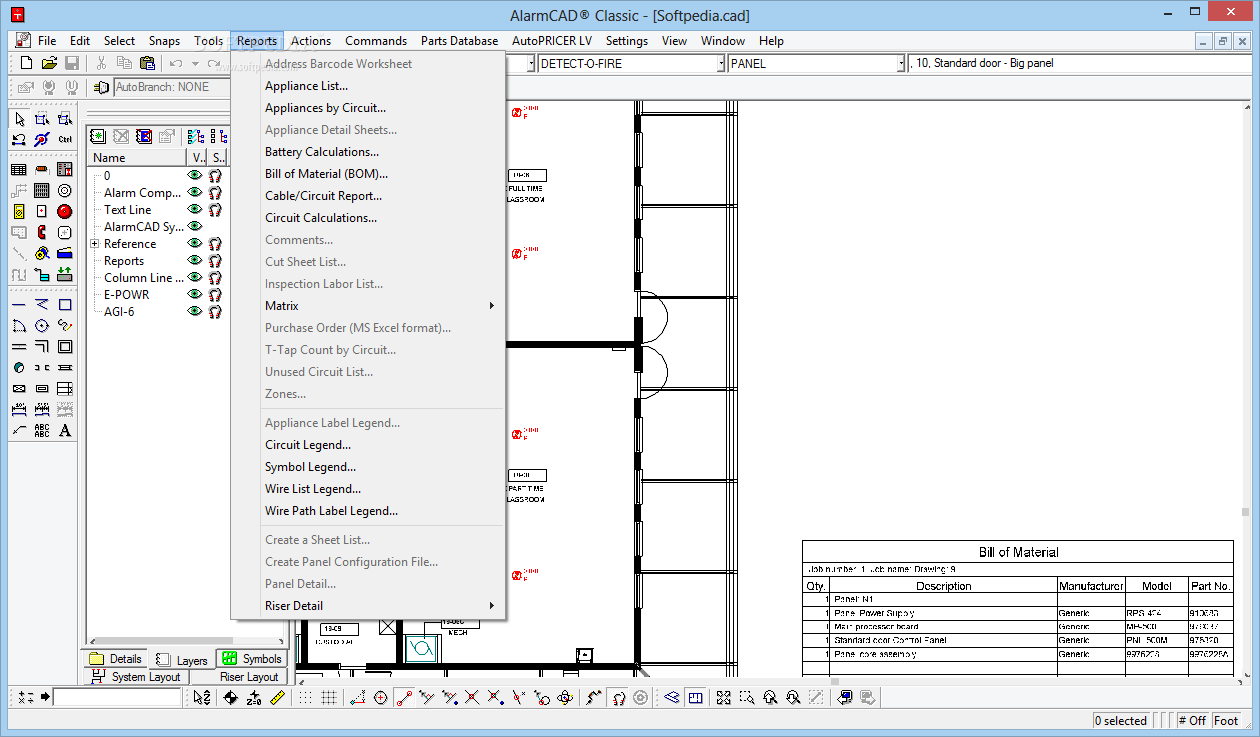
Task: Click the Z=0 elevation icon
Action: (x=254, y=697)
